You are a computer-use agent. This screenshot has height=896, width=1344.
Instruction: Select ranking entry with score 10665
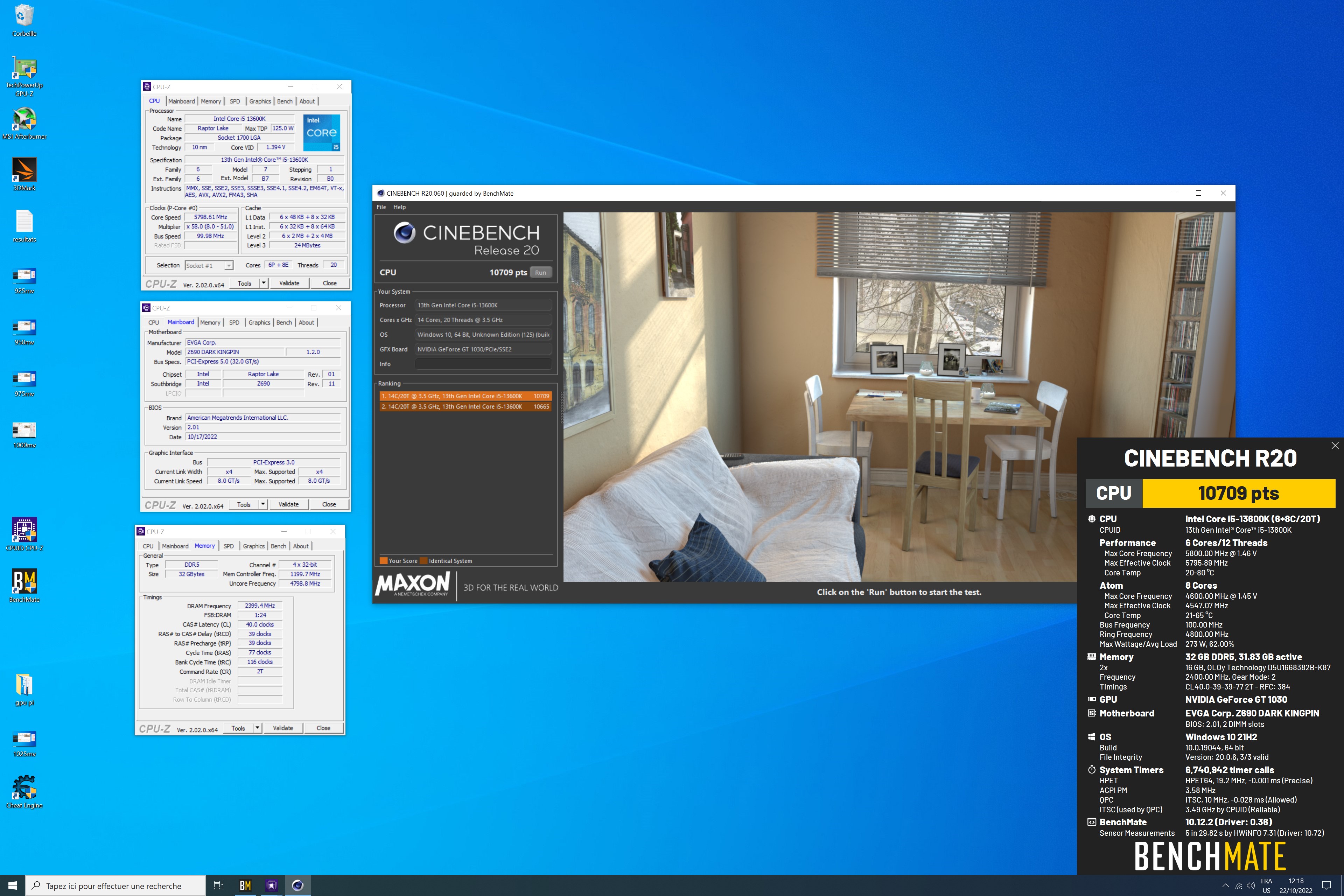(465, 407)
